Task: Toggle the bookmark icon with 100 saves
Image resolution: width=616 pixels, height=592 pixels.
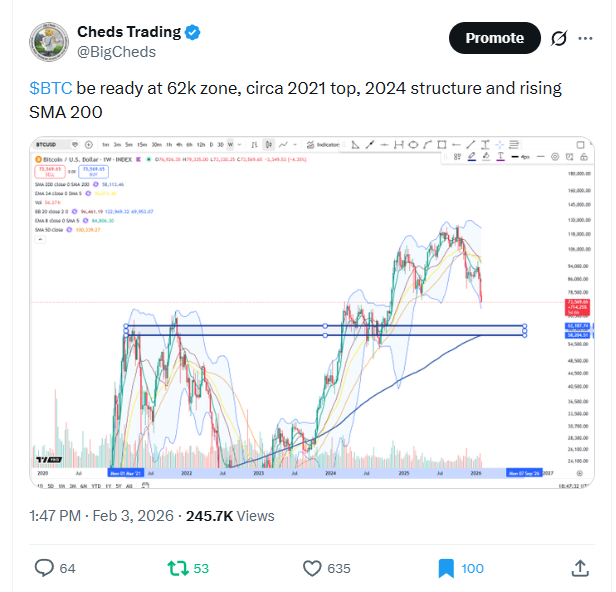Action: coord(446,568)
